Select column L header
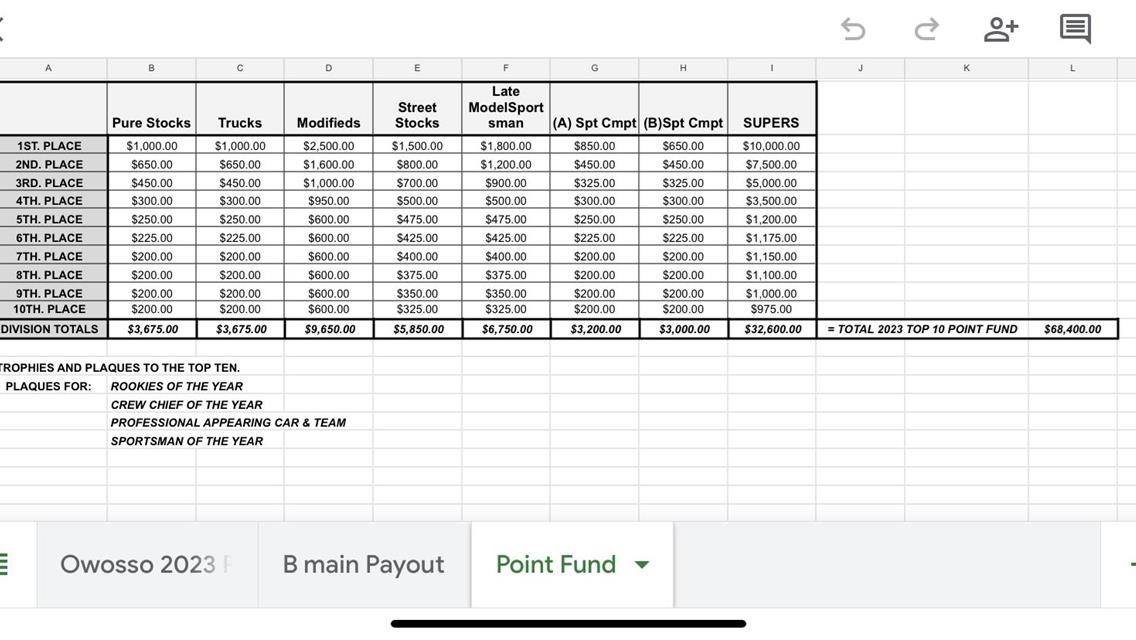 point(1073,68)
